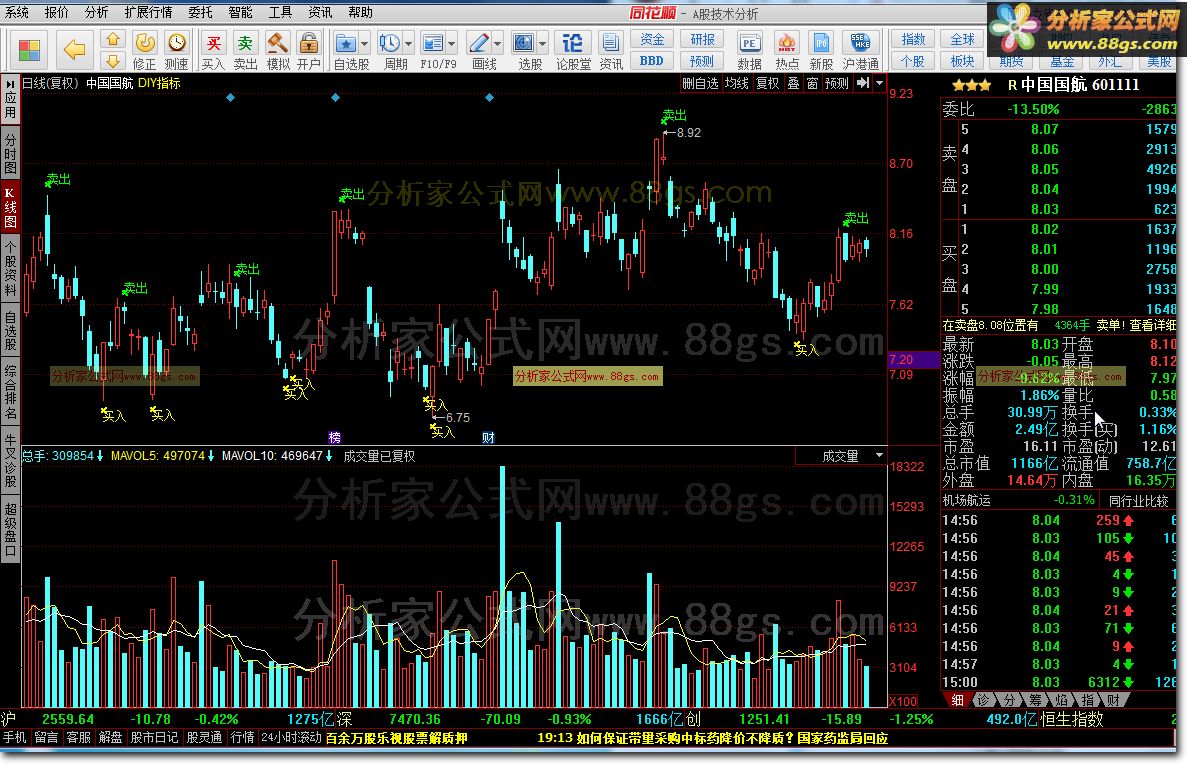1189x765 pixels.
Task: Open 模拟 simulated trading gavel icon
Action: coord(278,50)
